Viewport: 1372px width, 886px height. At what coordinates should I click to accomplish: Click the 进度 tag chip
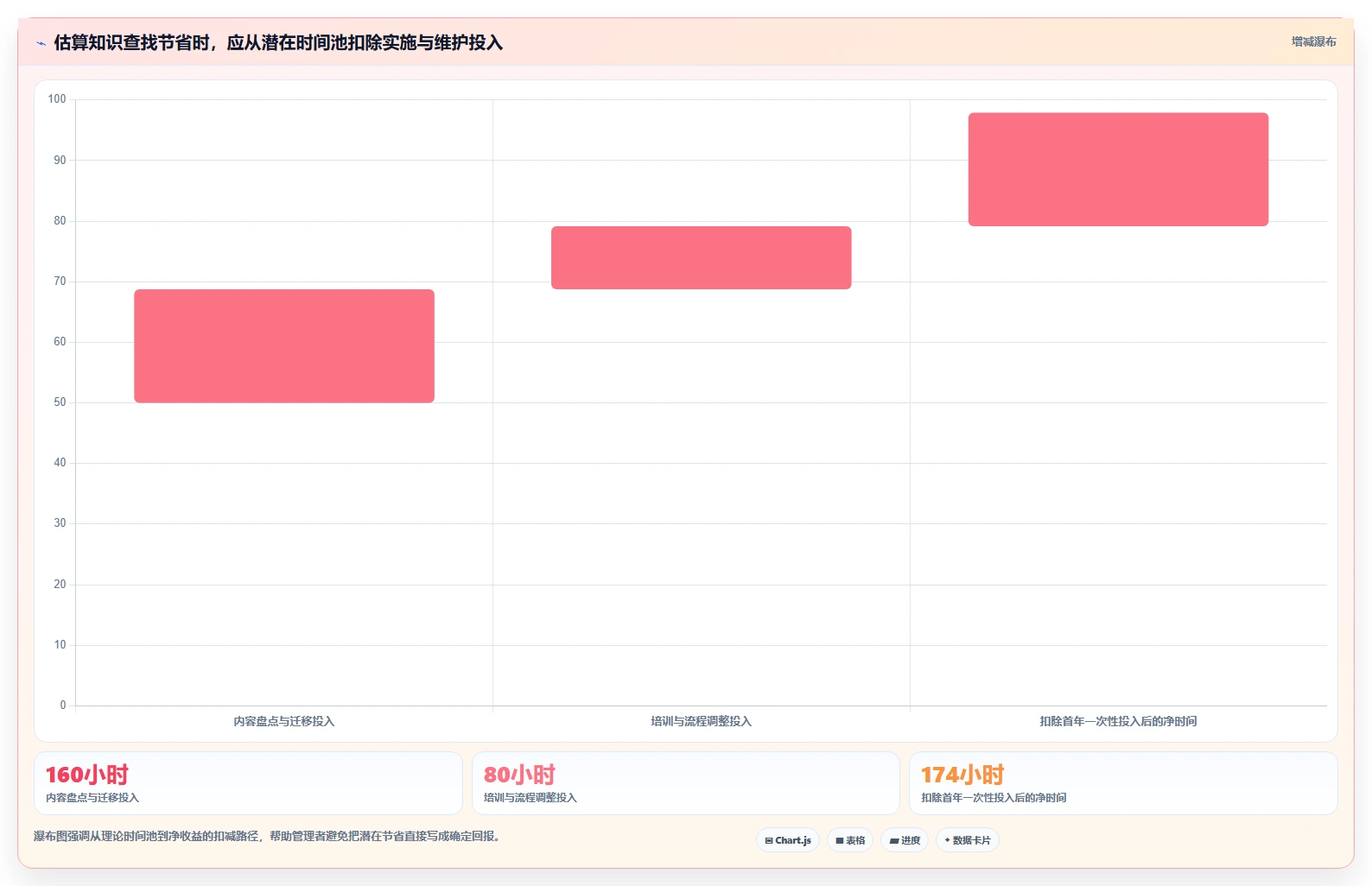[905, 840]
